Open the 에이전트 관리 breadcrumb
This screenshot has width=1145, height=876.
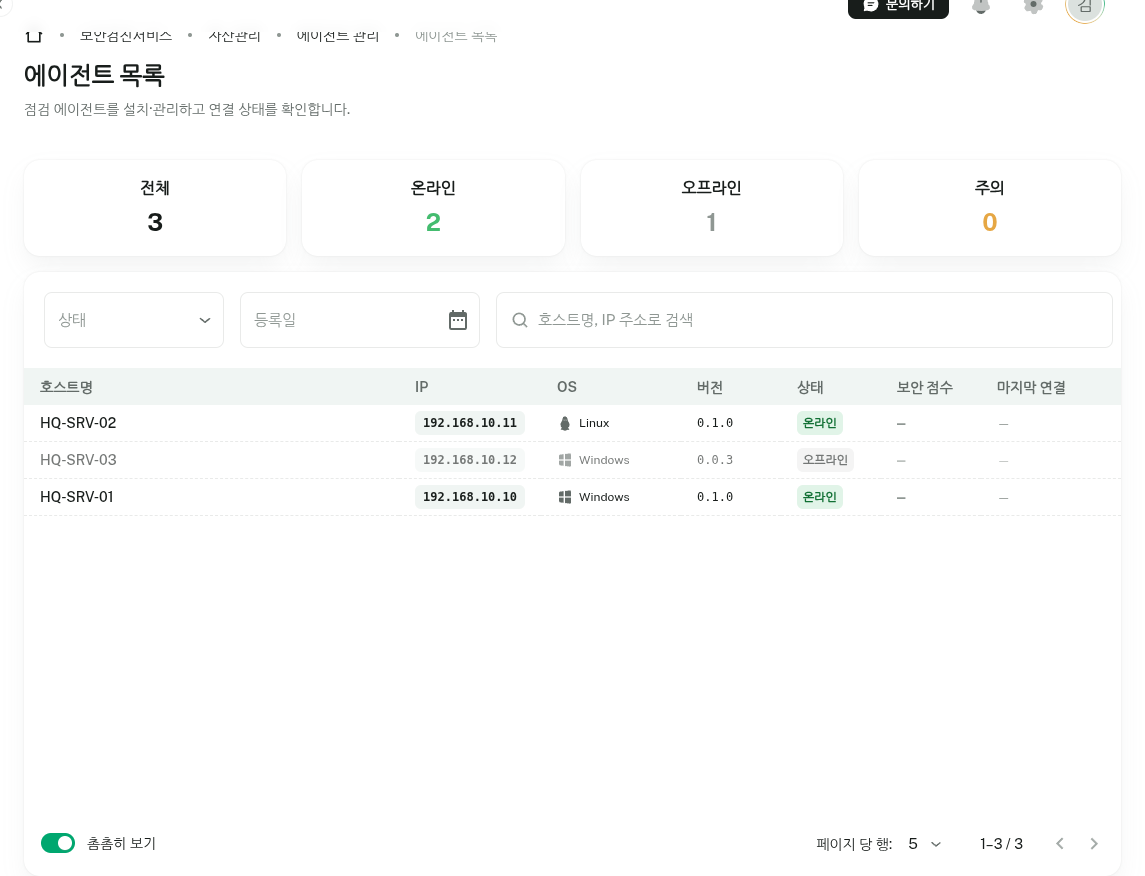click(337, 35)
